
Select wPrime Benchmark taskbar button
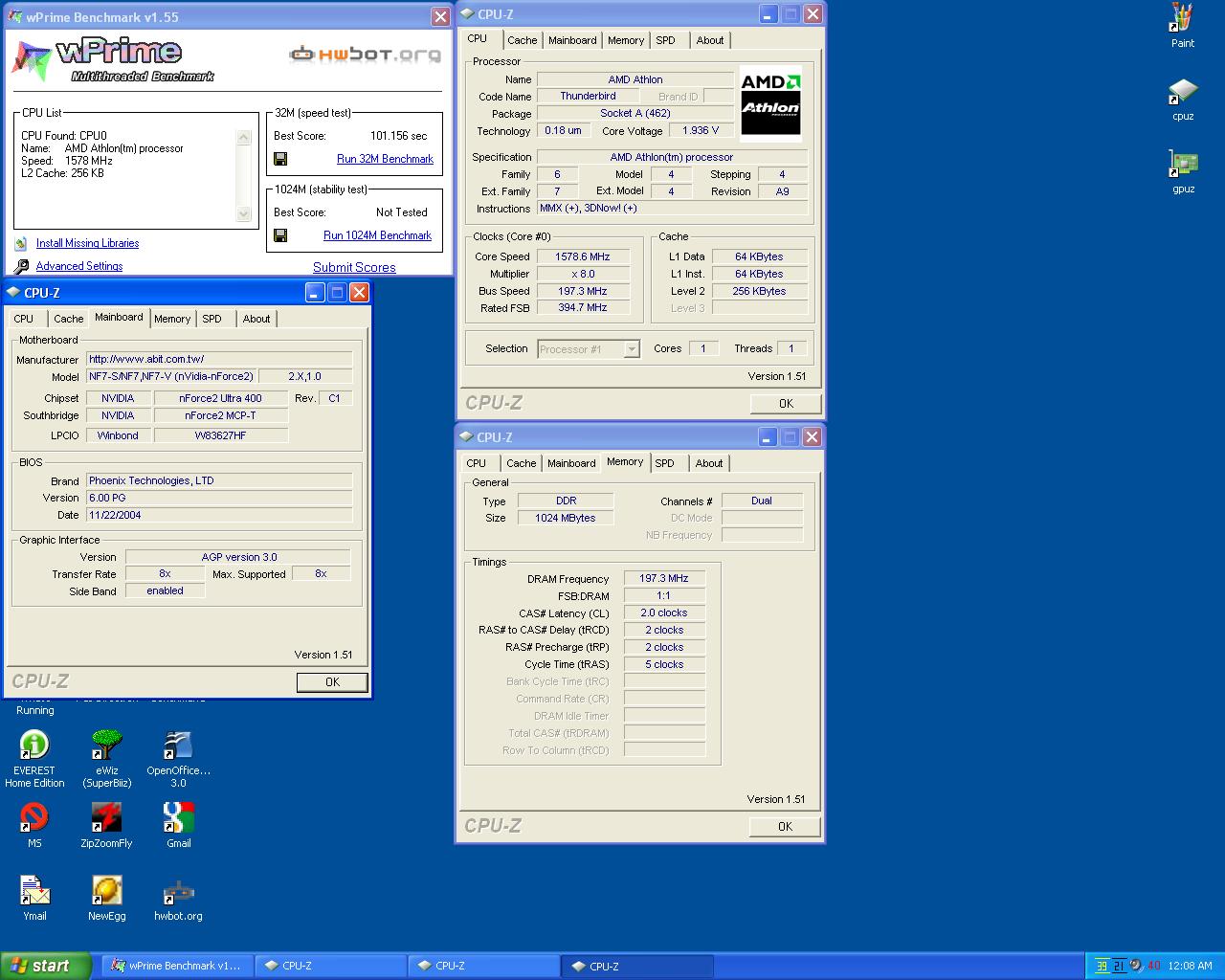177,966
